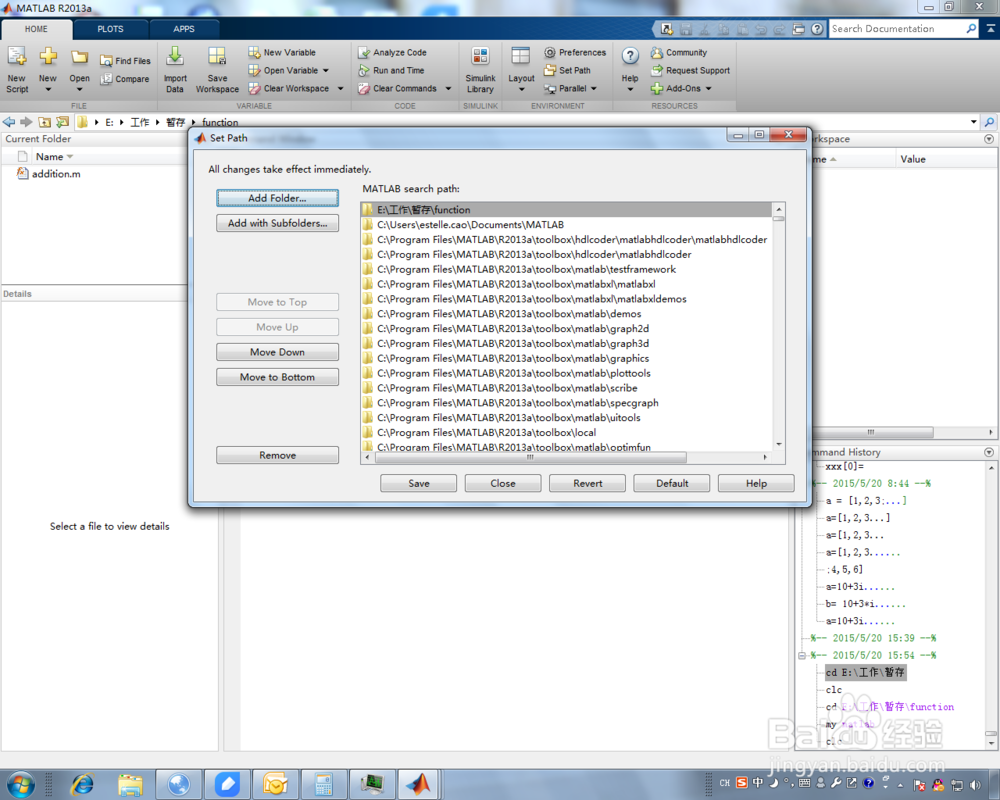
Task: Open Workspace panel actions menu
Action: click(x=989, y=139)
